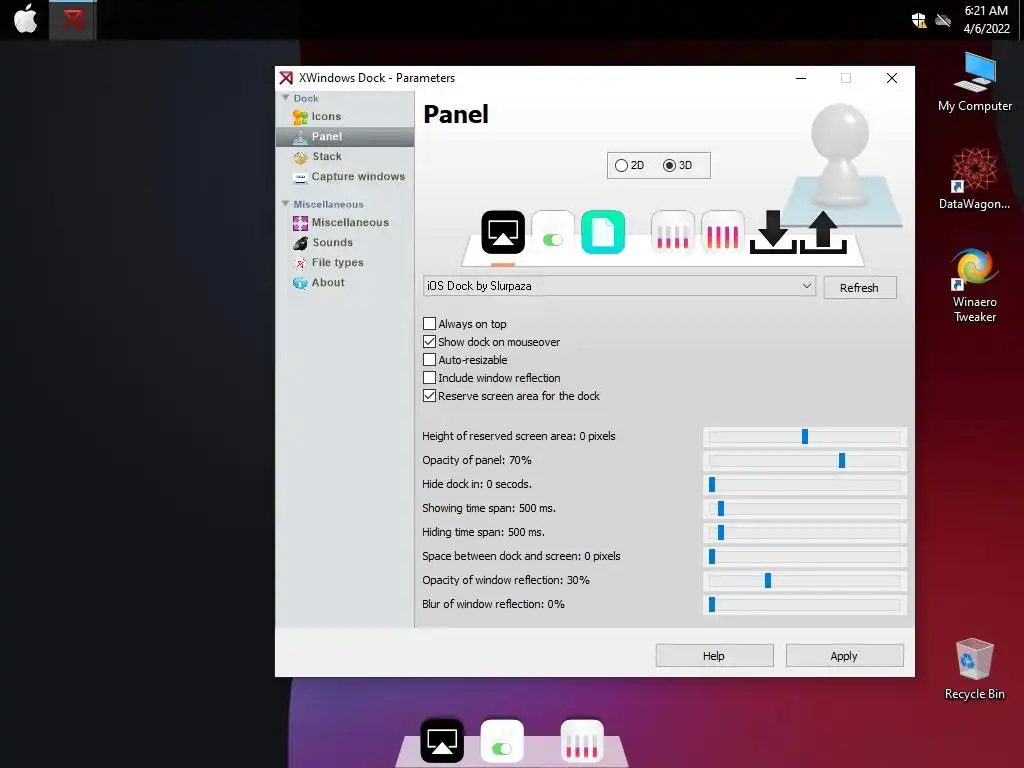Select the 3D radio button
The height and width of the screenshot is (768, 1024).
669,166
